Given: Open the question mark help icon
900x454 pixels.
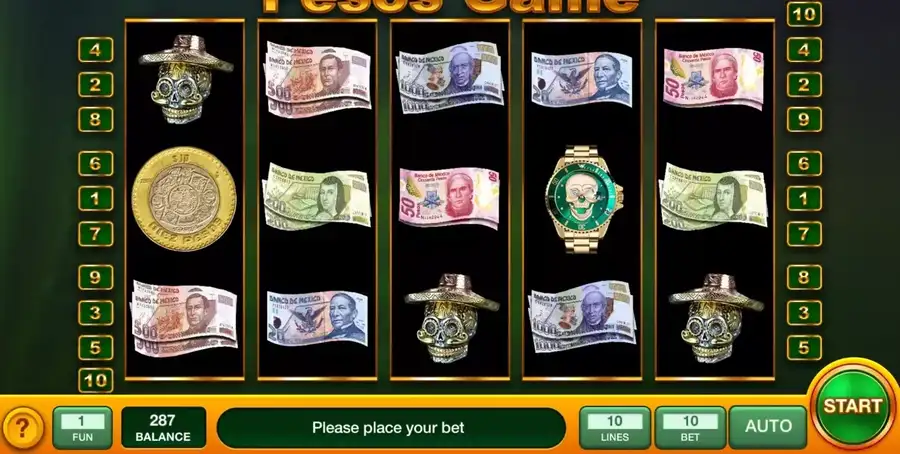Looking at the screenshot, I should [22, 428].
